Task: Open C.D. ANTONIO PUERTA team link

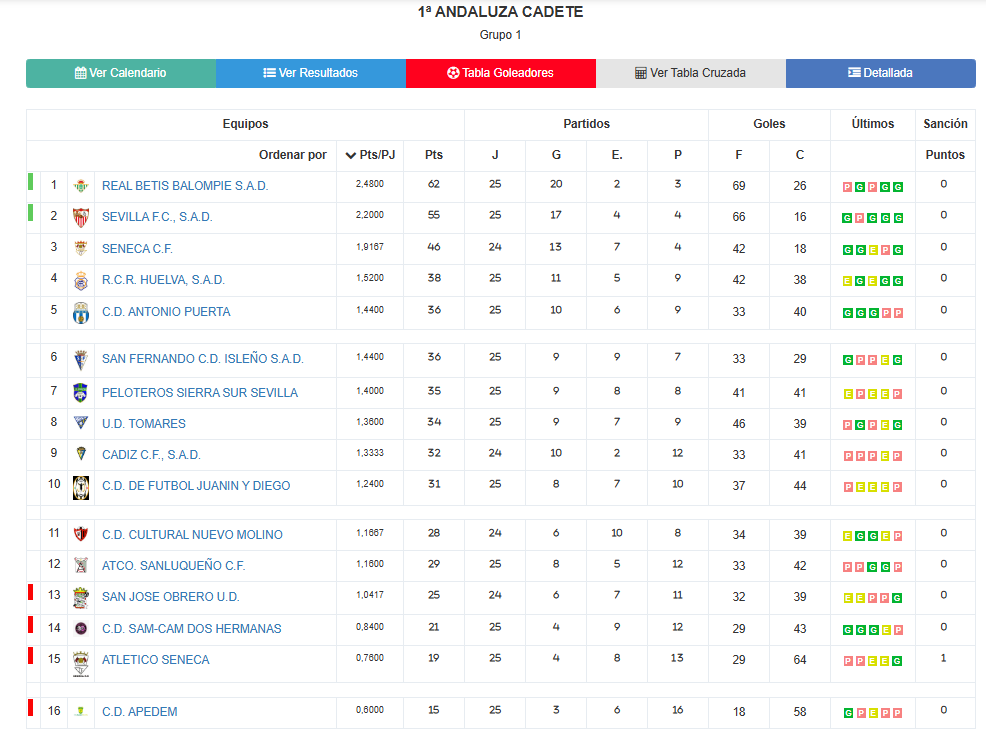Action: pyautogui.click(x=166, y=312)
